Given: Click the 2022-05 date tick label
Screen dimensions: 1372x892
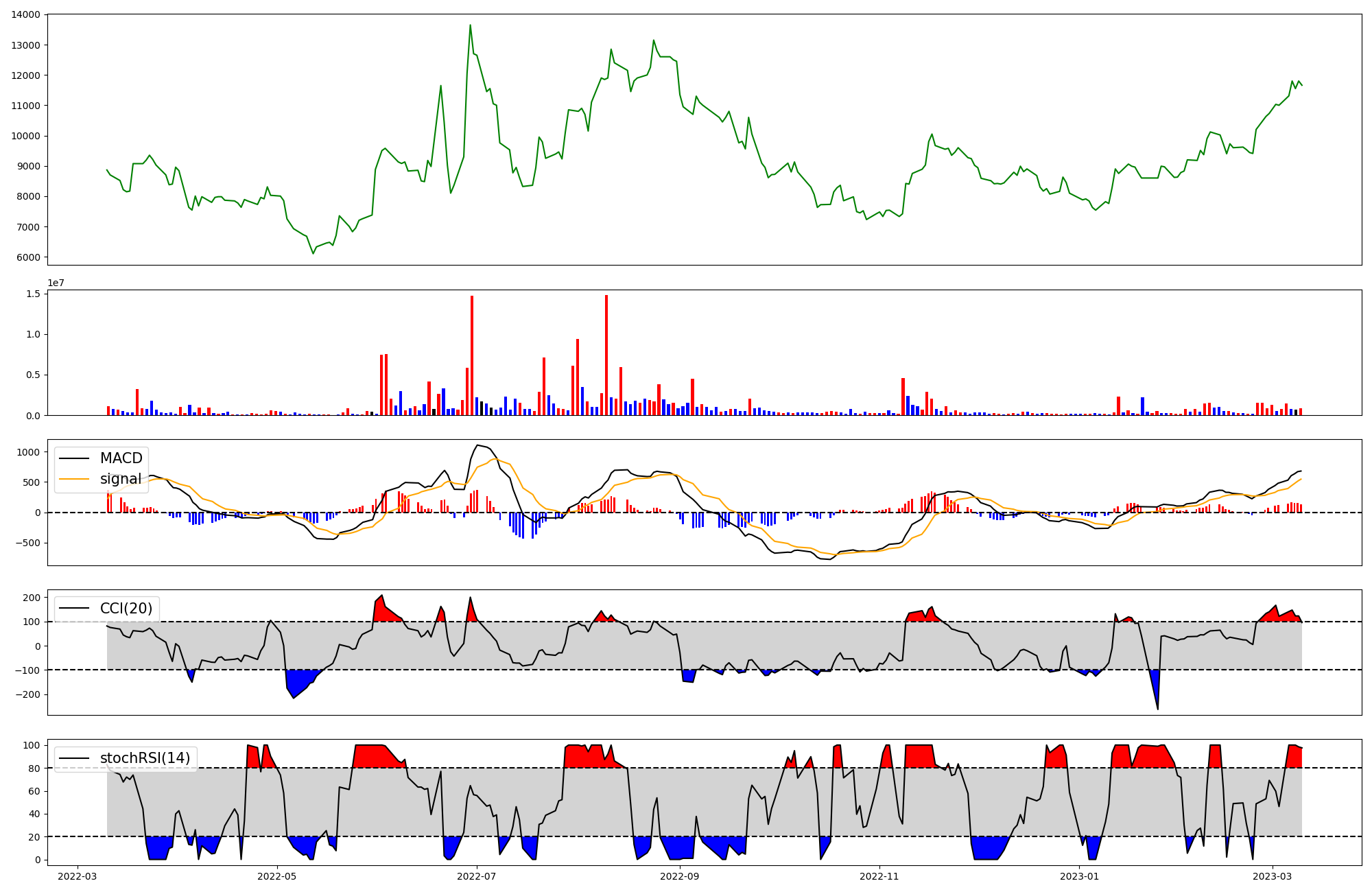Looking at the screenshot, I should [x=277, y=876].
